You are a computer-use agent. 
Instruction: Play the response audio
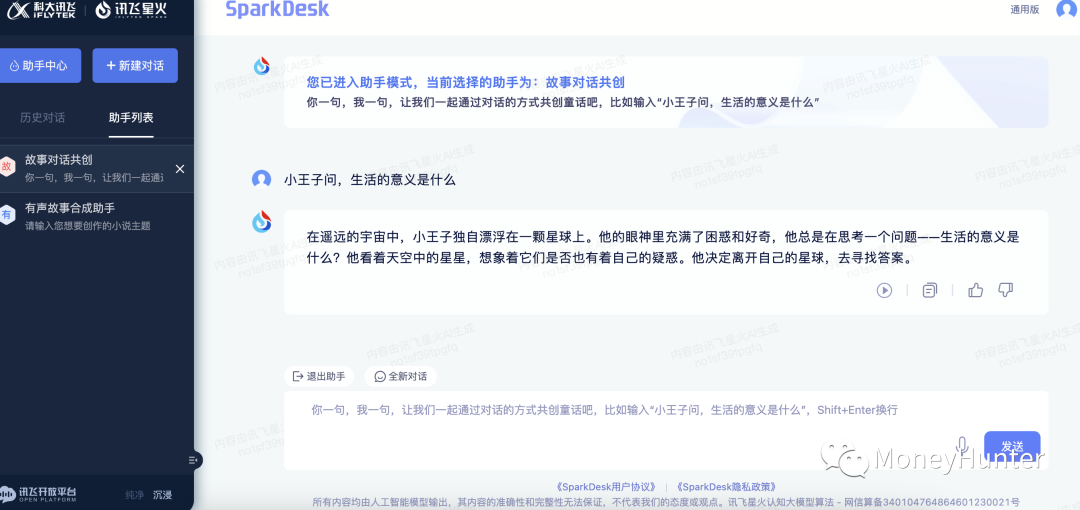(884, 290)
